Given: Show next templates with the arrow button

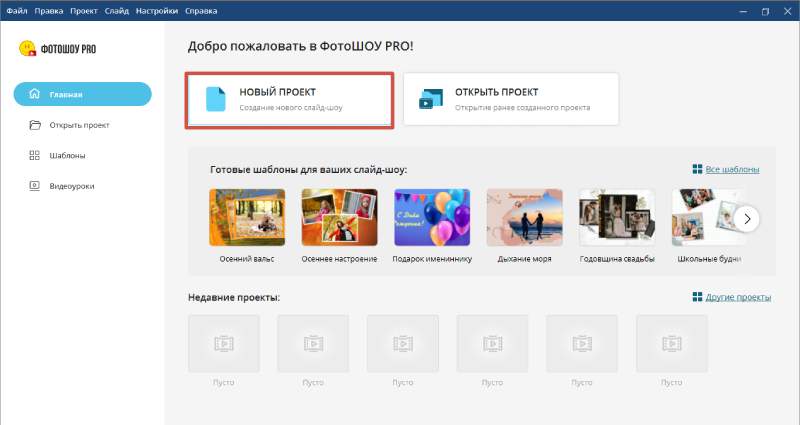Looking at the screenshot, I should pyautogui.click(x=747, y=219).
